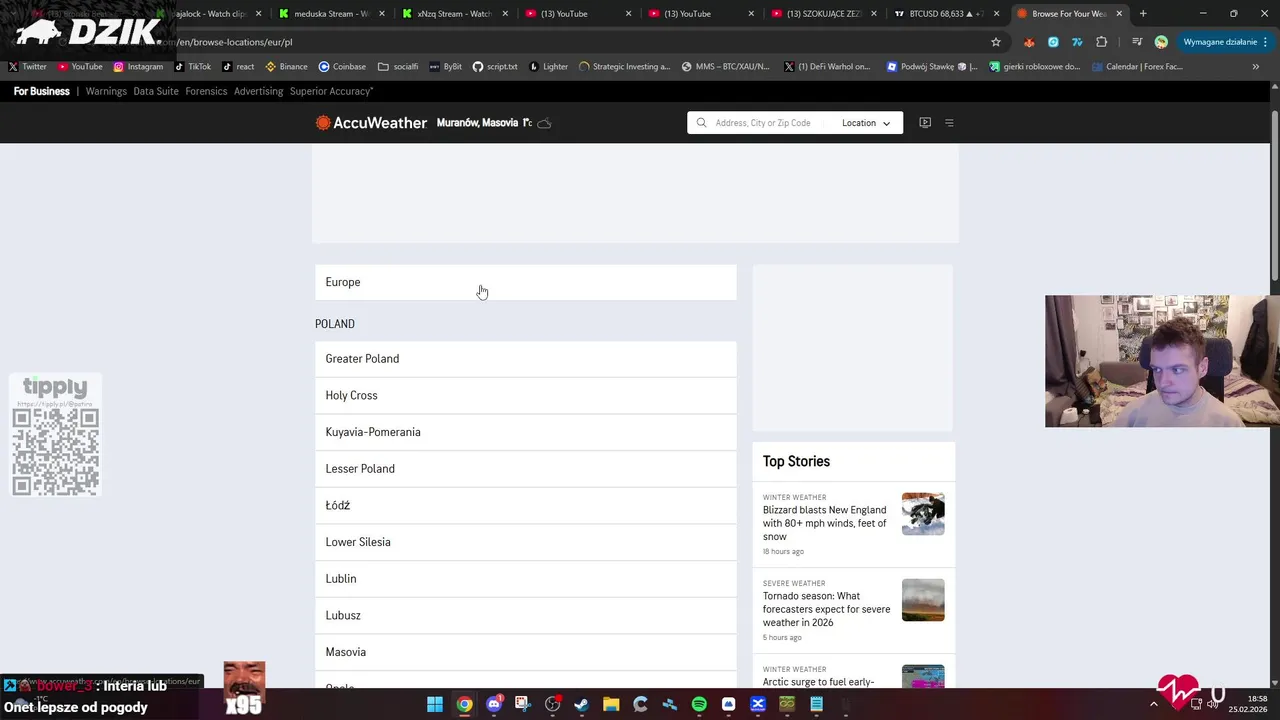1280x720 pixels.
Task: Open the Blizzard blasts New England story
Action: (x=825, y=523)
